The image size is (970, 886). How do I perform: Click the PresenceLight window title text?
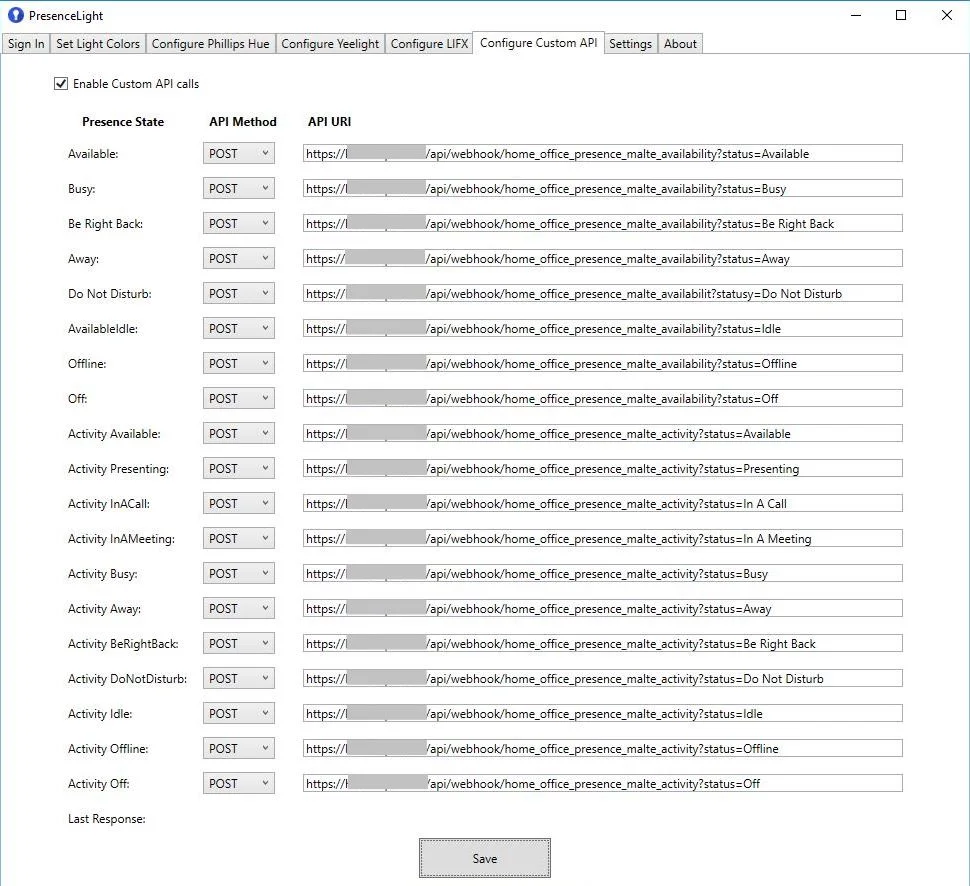(66, 15)
